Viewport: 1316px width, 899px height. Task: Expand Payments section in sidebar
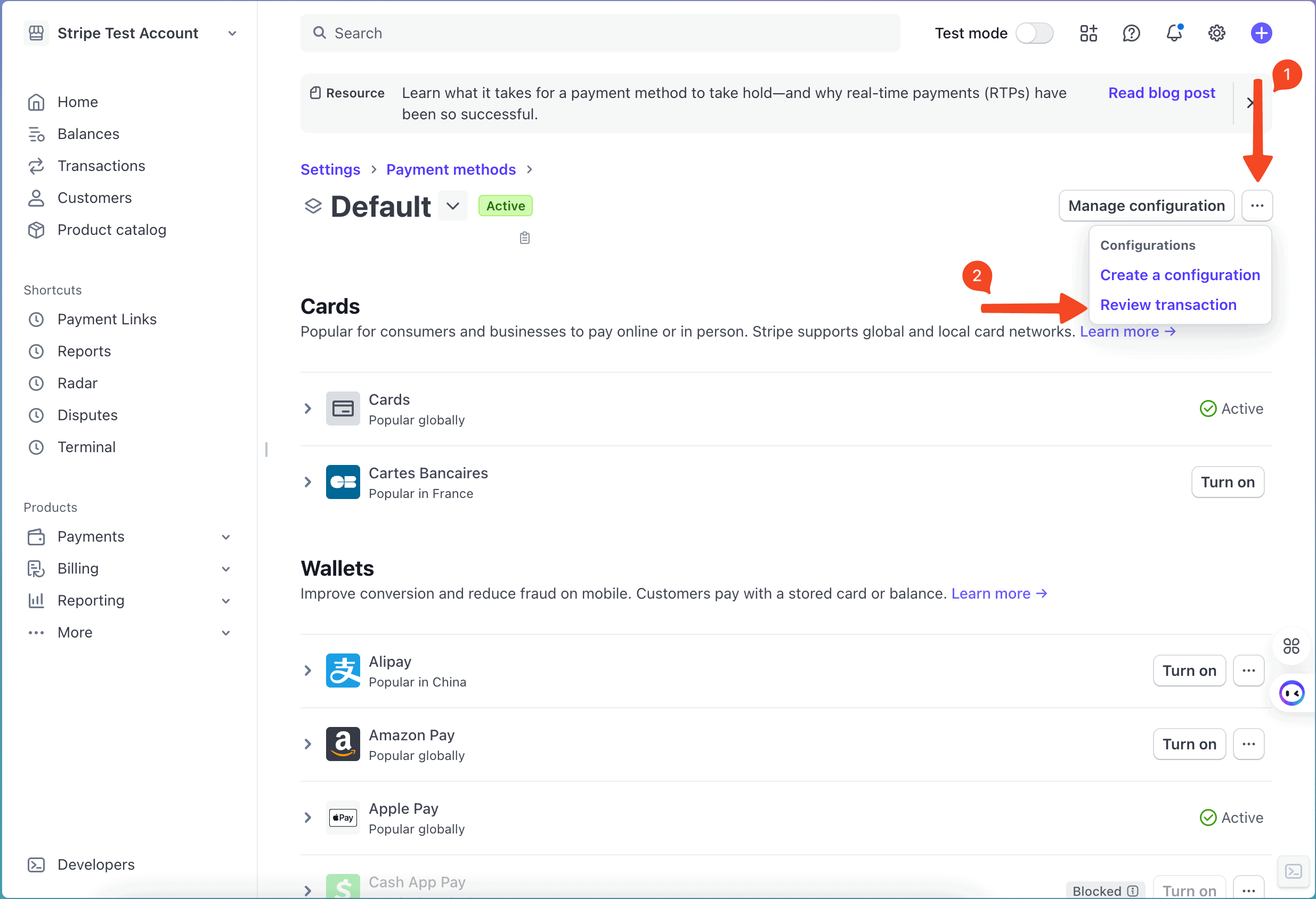[x=225, y=537]
